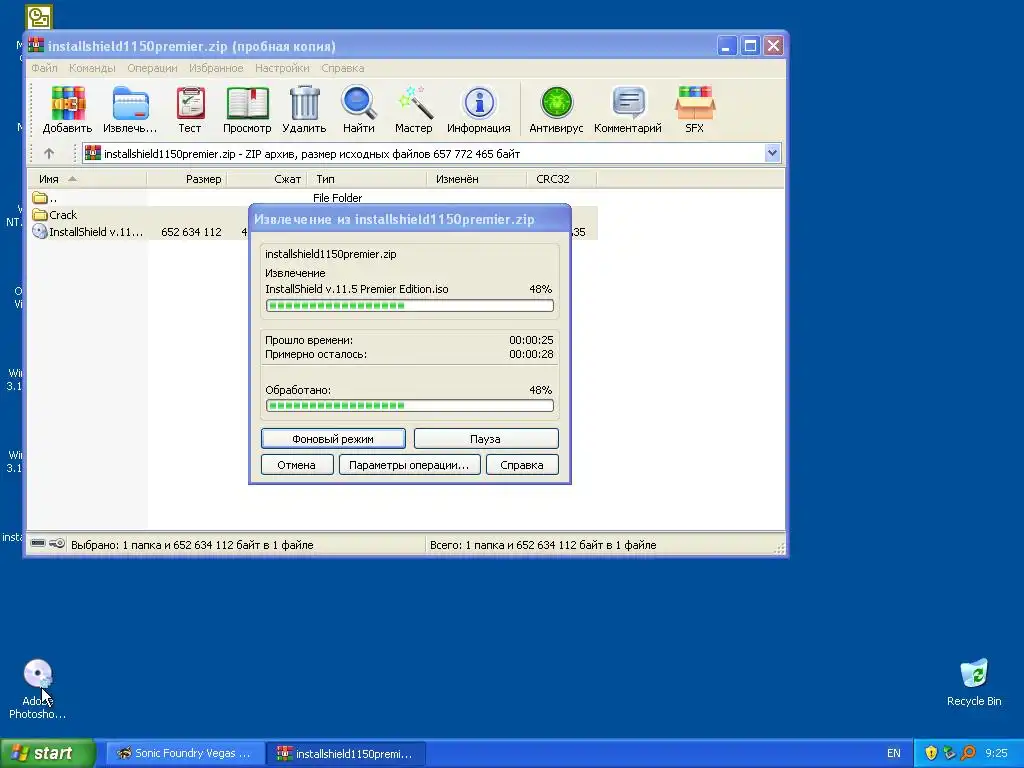This screenshot has height=768, width=1024.
Task: Open the Команды menu
Action: click(92, 68)
